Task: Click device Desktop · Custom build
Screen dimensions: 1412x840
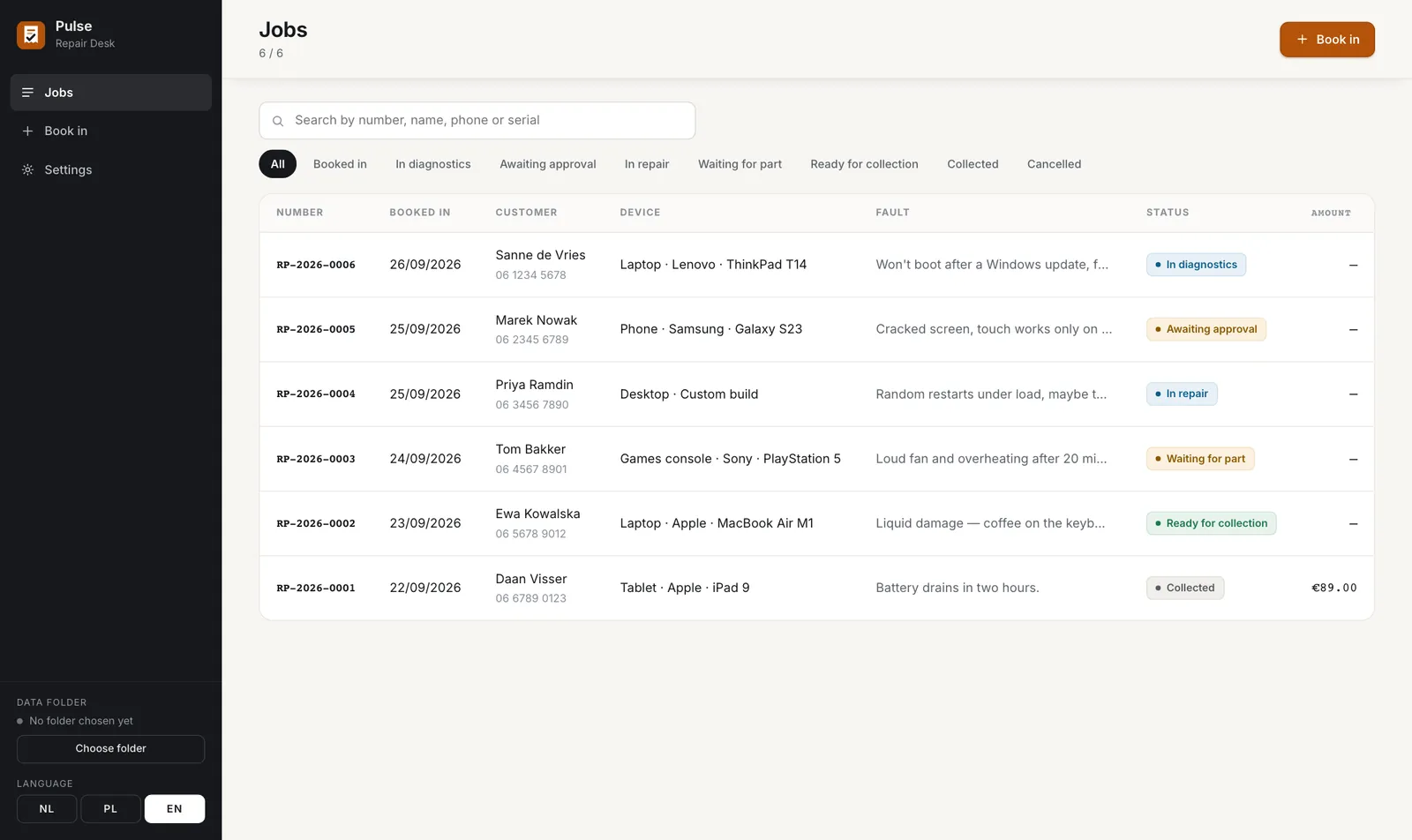Action: 688,394
